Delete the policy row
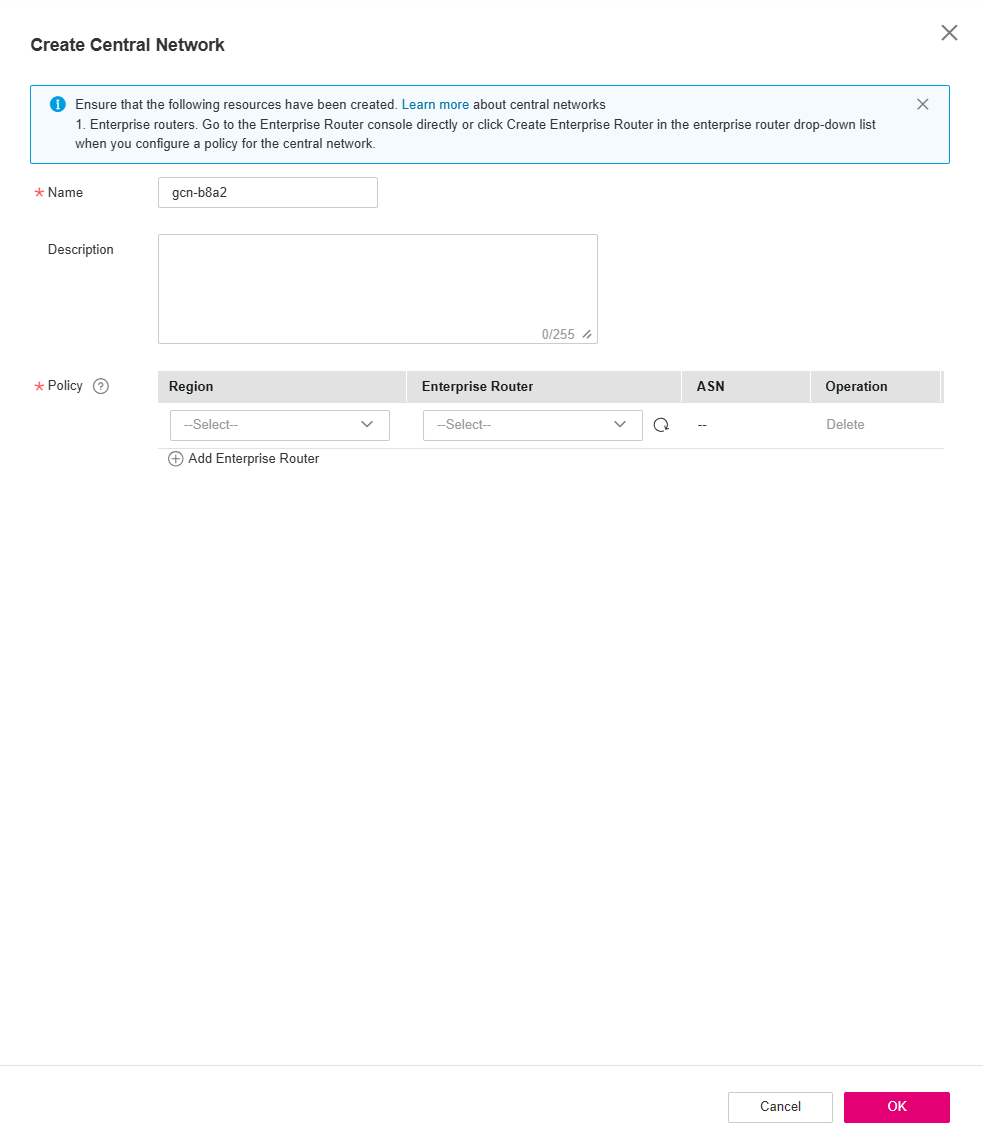The width and height of the screenshot is (983, 1140). (x=845, y=425)
